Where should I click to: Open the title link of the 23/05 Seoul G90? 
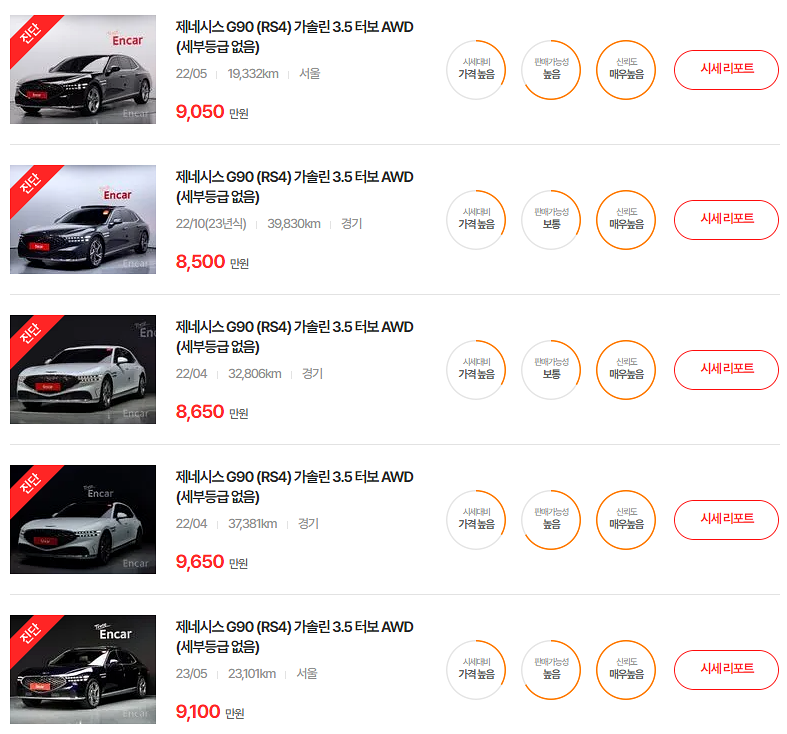click(294, 637)
